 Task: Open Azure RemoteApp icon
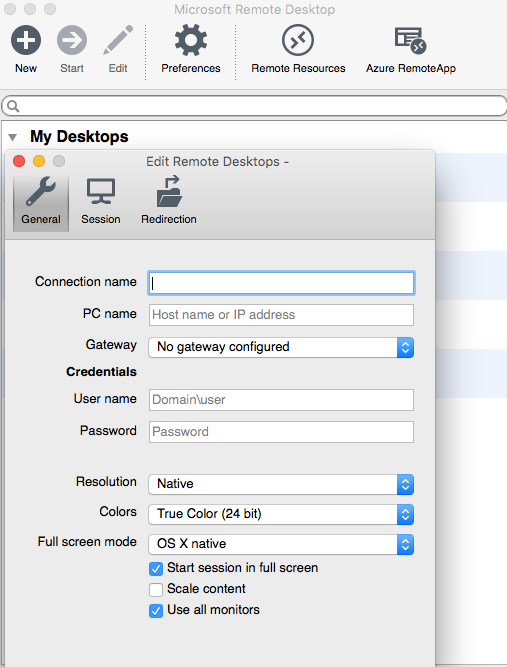pos(410,40)
